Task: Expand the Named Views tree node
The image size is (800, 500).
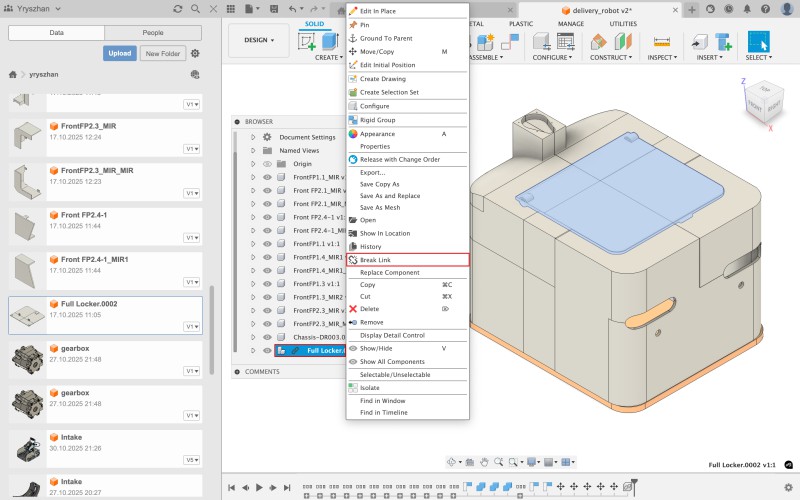Action: (253, 150)
